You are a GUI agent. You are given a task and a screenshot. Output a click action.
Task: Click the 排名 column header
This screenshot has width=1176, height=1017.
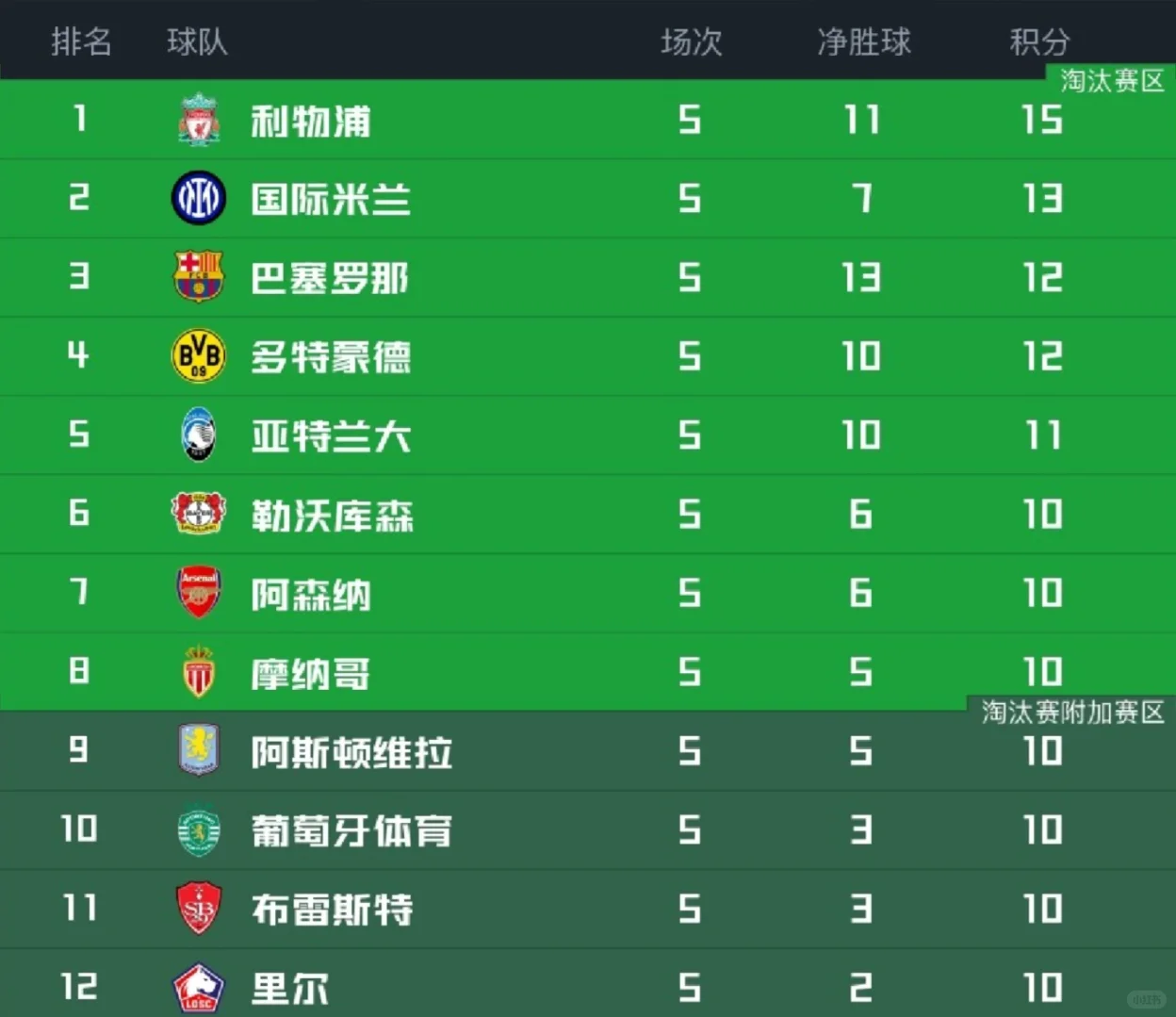pos(81,41)
